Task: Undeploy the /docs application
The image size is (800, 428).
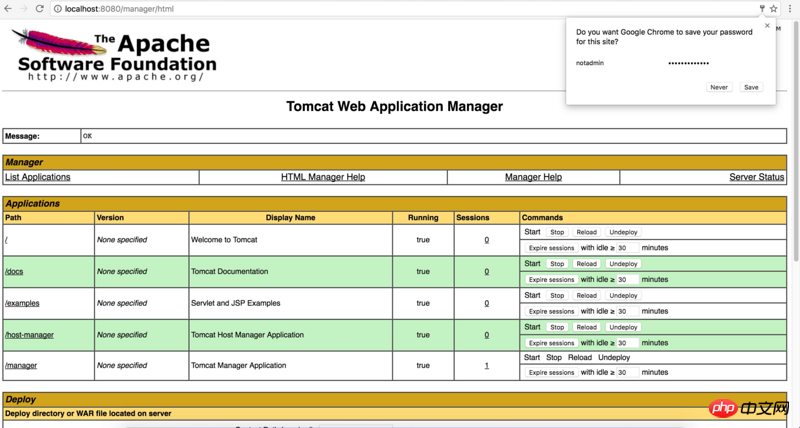Action: [623, 264]
